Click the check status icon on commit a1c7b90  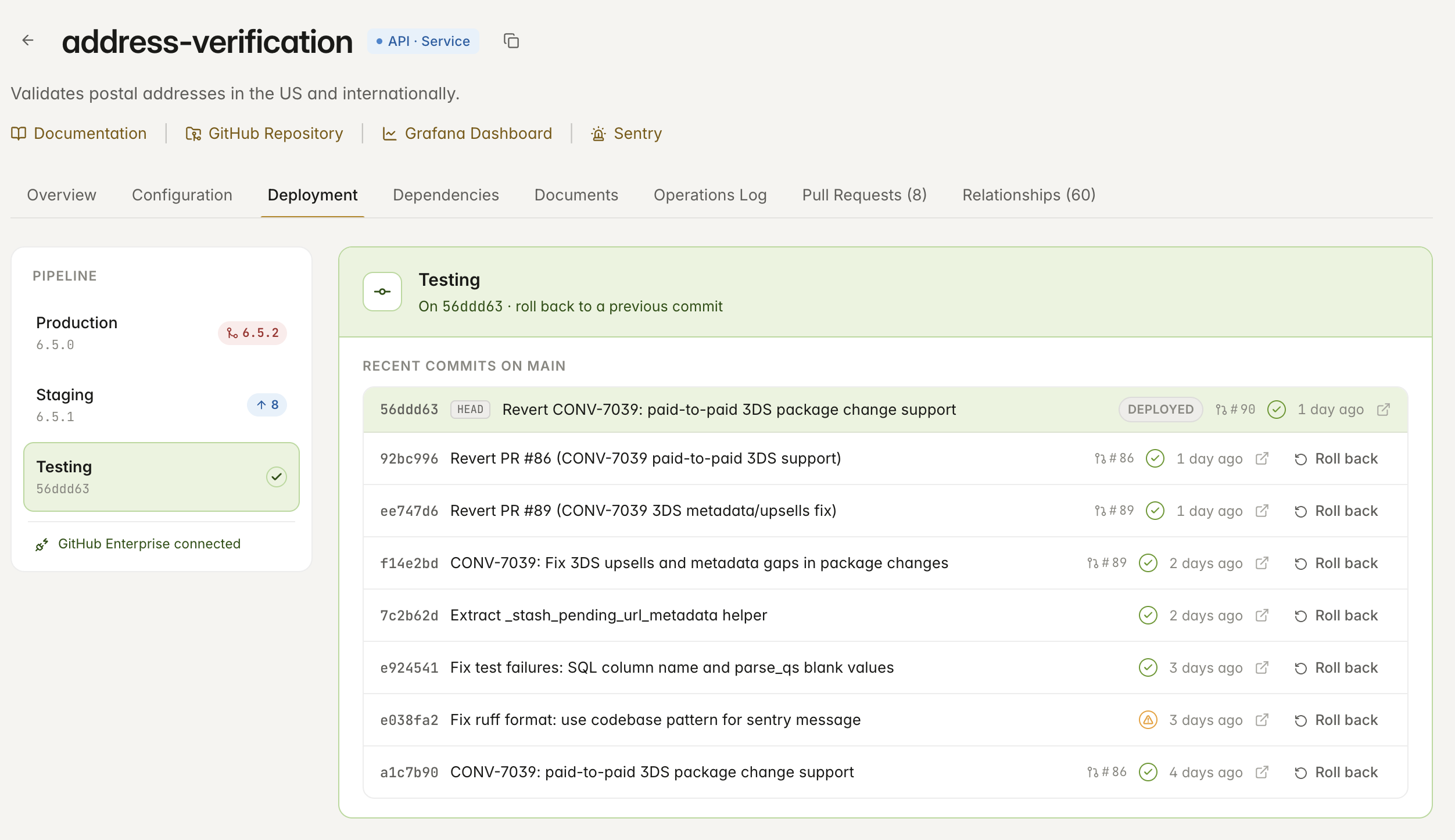1148,772
